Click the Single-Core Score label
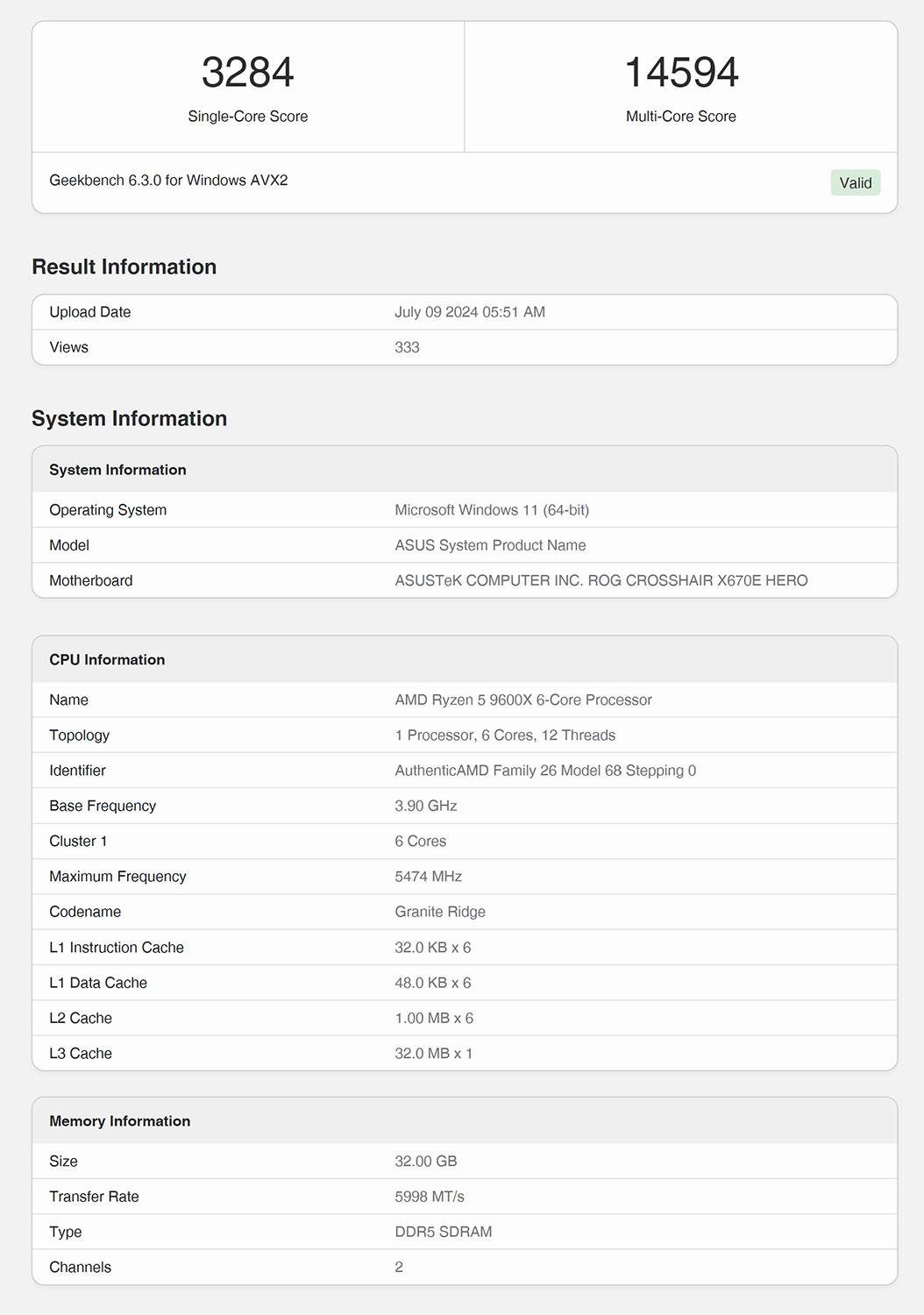924x1315 pixels. click(248, 117)
